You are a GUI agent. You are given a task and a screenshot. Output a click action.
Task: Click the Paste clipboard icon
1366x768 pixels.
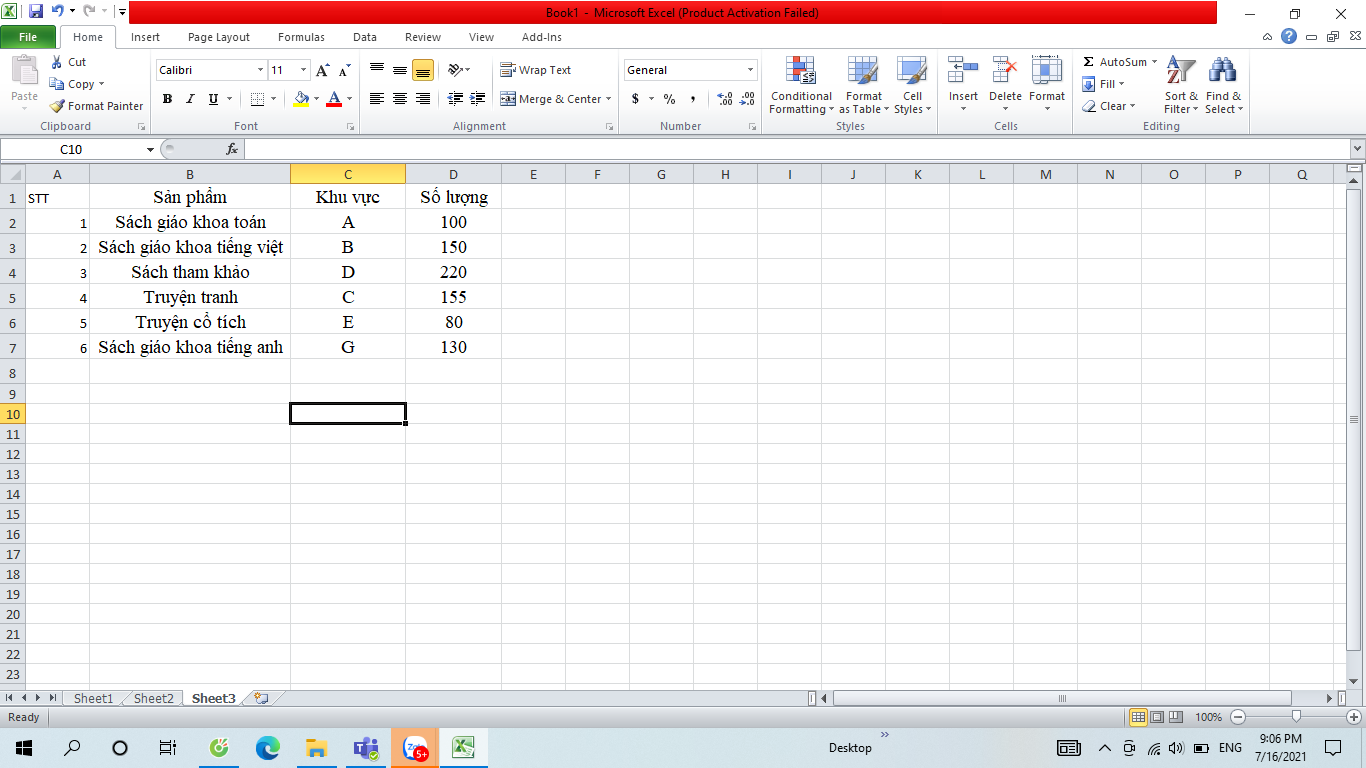[24, 72]
